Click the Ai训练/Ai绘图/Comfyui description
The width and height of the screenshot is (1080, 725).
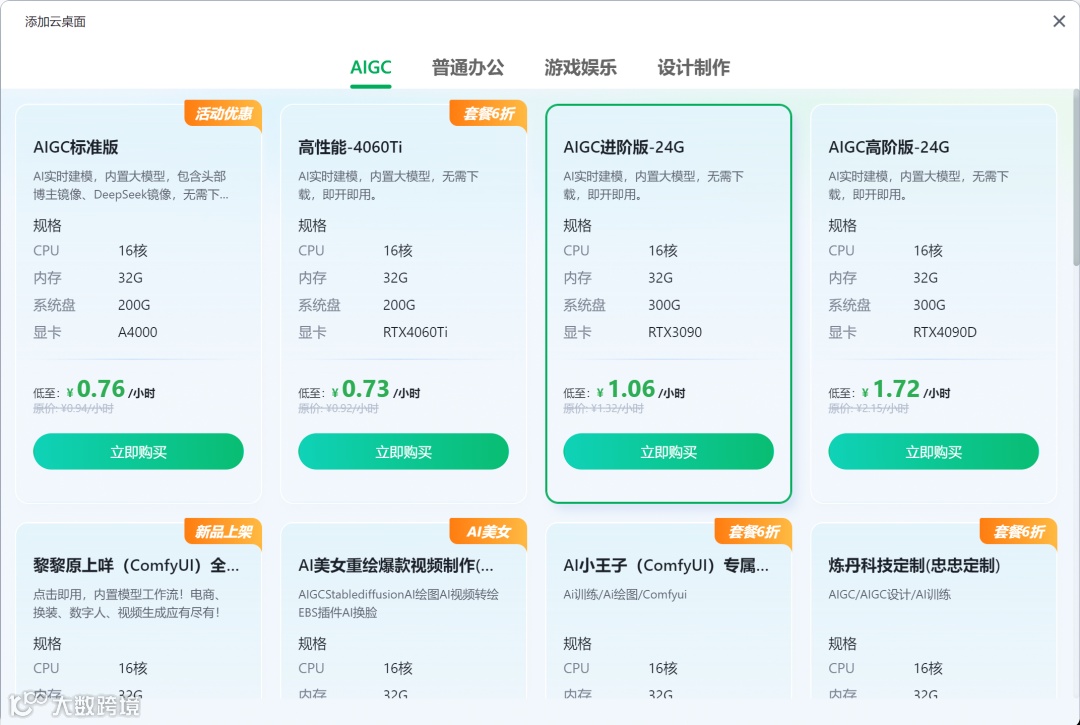point(625,594)
